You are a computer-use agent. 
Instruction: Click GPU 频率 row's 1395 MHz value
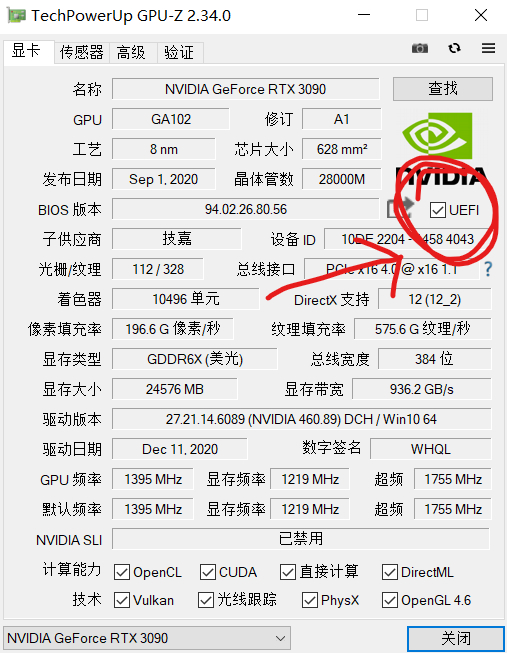tap(153, 479)
